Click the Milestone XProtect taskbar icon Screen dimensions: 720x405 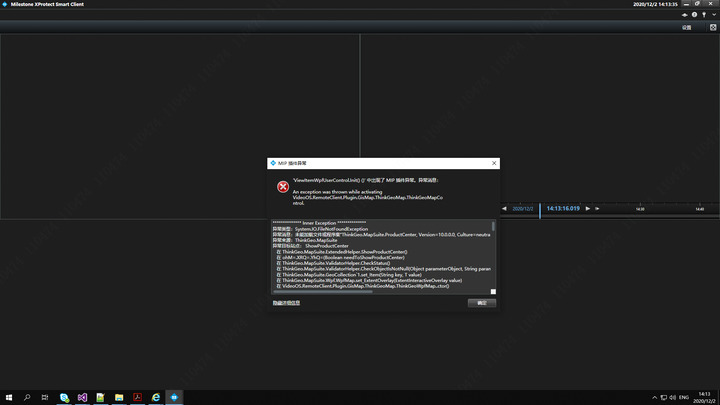click(x=172, y=397)
